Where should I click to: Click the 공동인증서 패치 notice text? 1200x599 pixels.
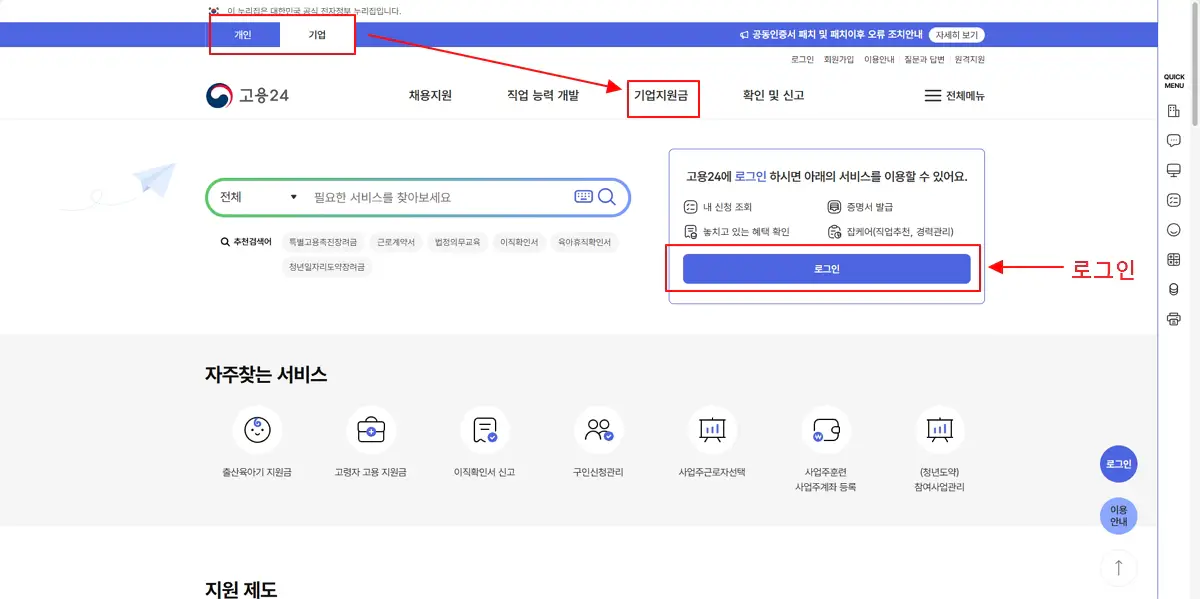(x=838, y=35)
